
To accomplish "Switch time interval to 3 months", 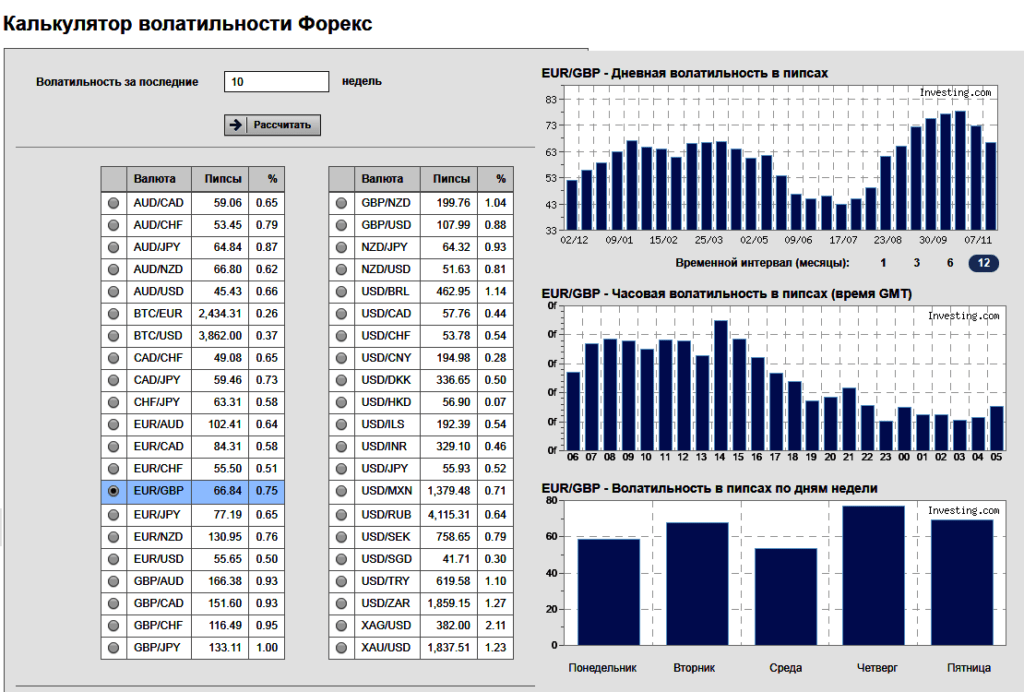I will [916, 263].
